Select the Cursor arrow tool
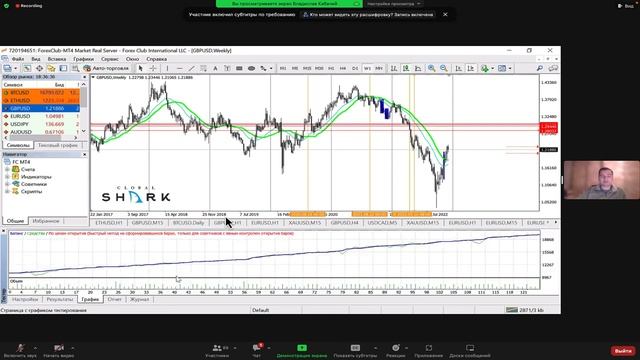The height and width of the screenshot is (360, 640). coord(141,68)
